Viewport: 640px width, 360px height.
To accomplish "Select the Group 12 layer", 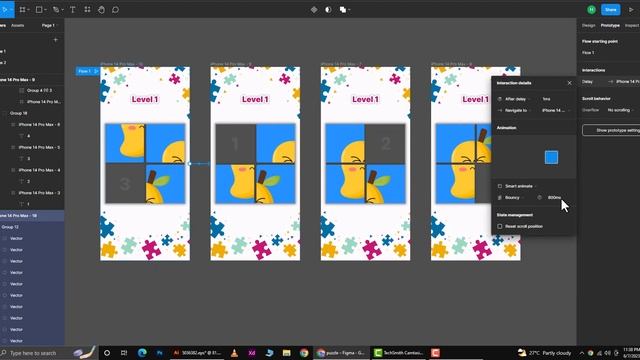I will coord(10,227).
